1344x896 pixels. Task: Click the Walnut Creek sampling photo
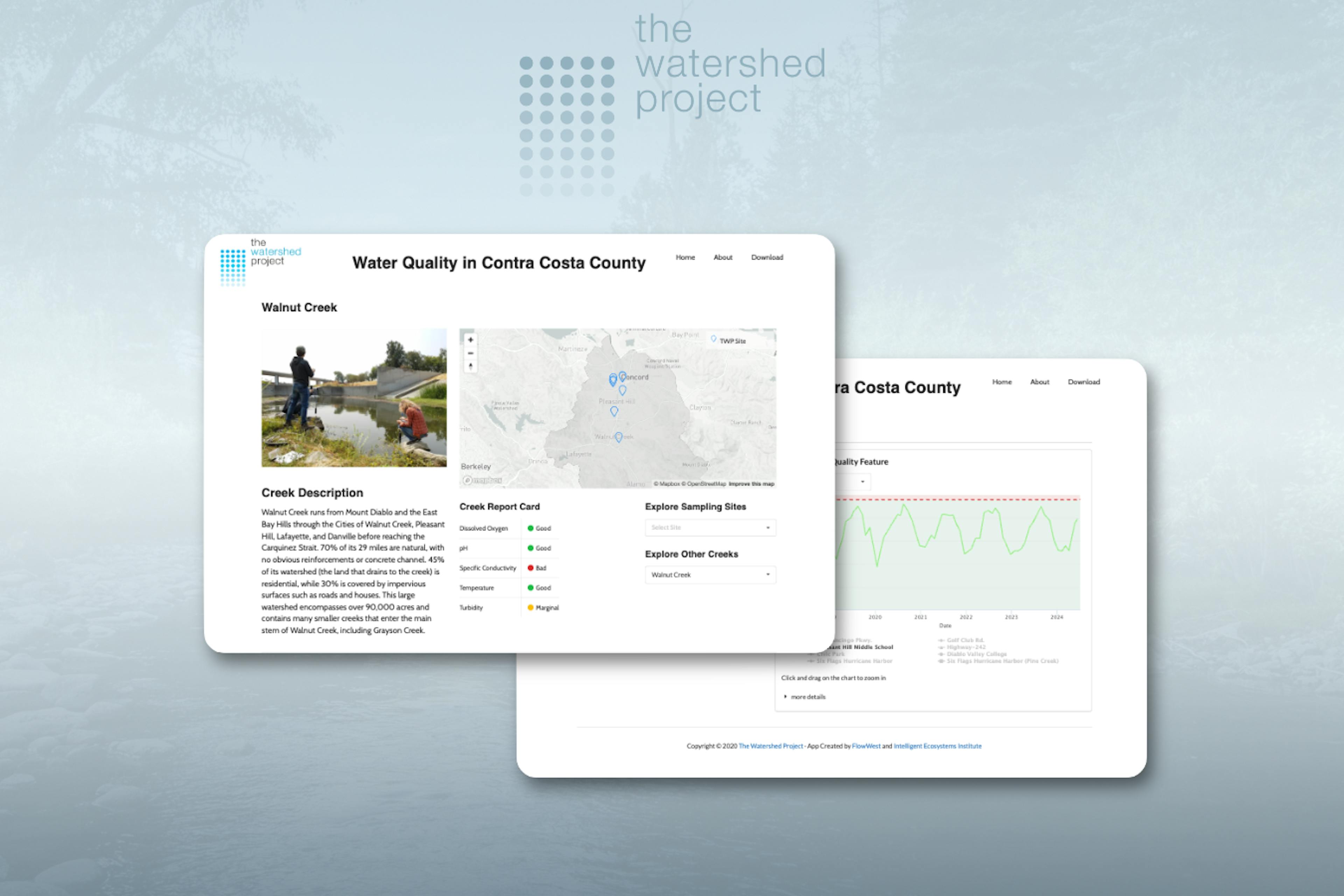tap(354, 397)
